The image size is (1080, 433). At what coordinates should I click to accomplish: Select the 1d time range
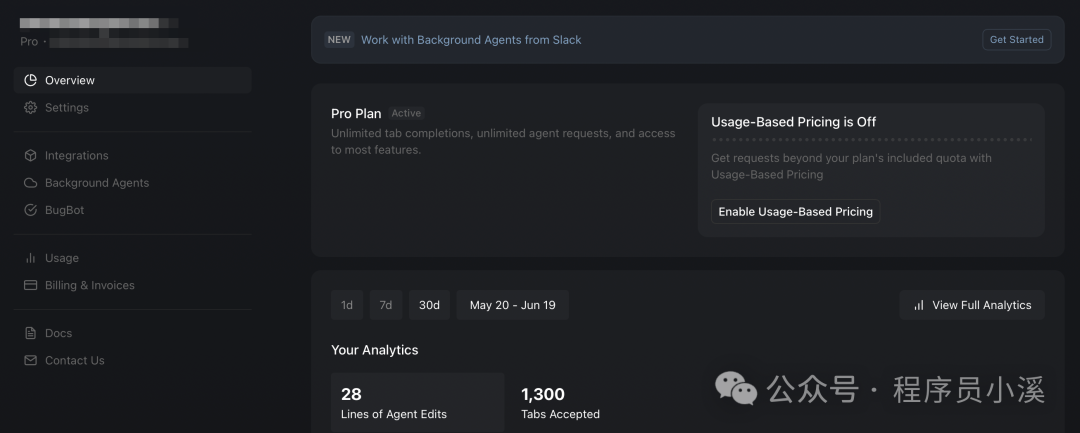pos(347,305)
